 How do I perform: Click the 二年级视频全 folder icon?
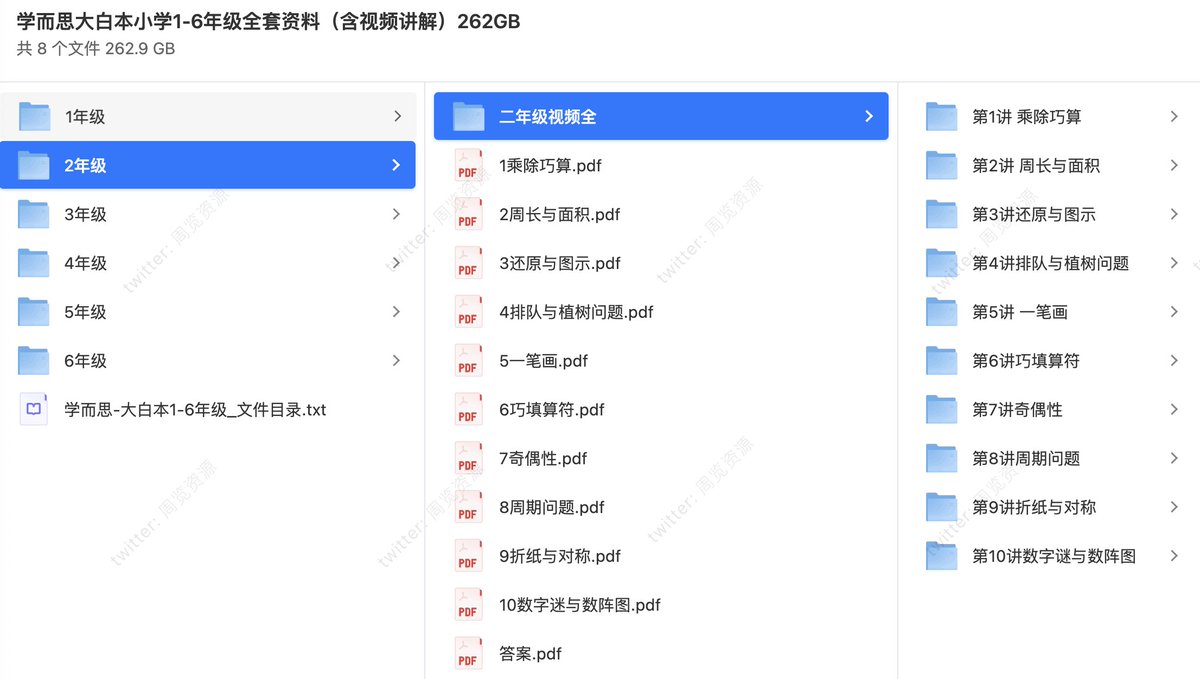coord(468,117)
